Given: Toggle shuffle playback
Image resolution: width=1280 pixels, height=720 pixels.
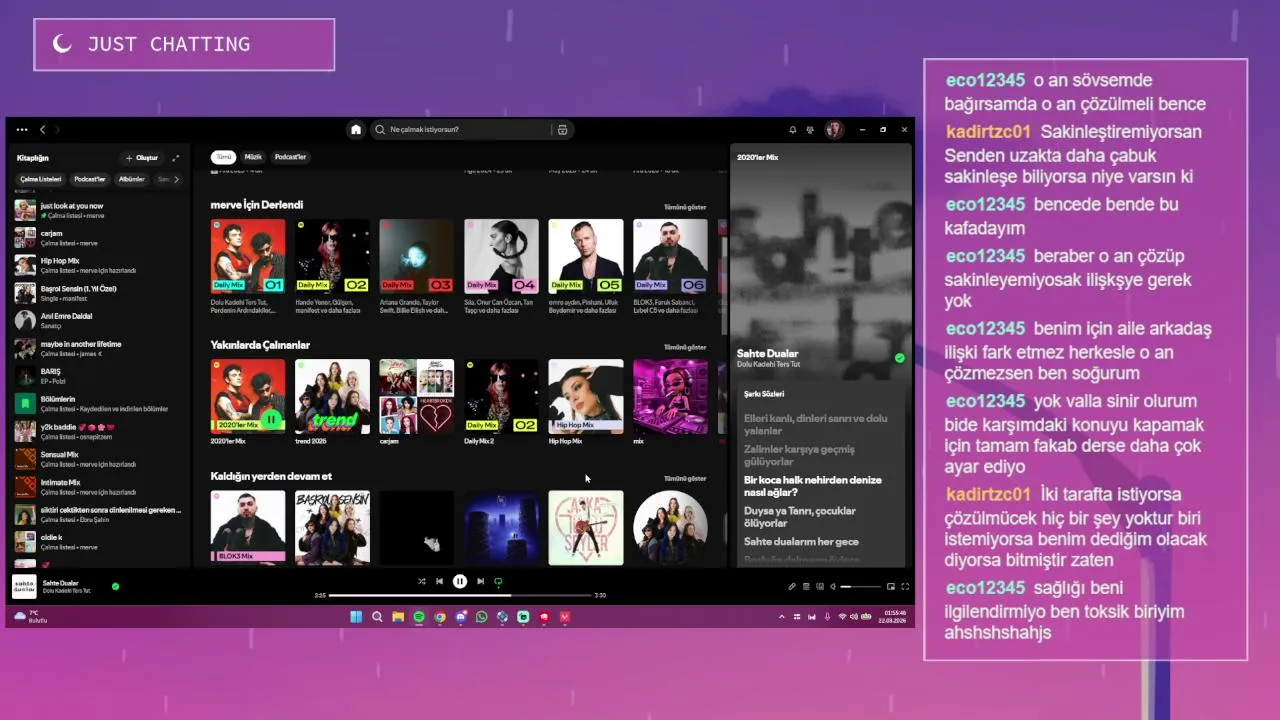Looking at the screenshot, I should (421, 581).
